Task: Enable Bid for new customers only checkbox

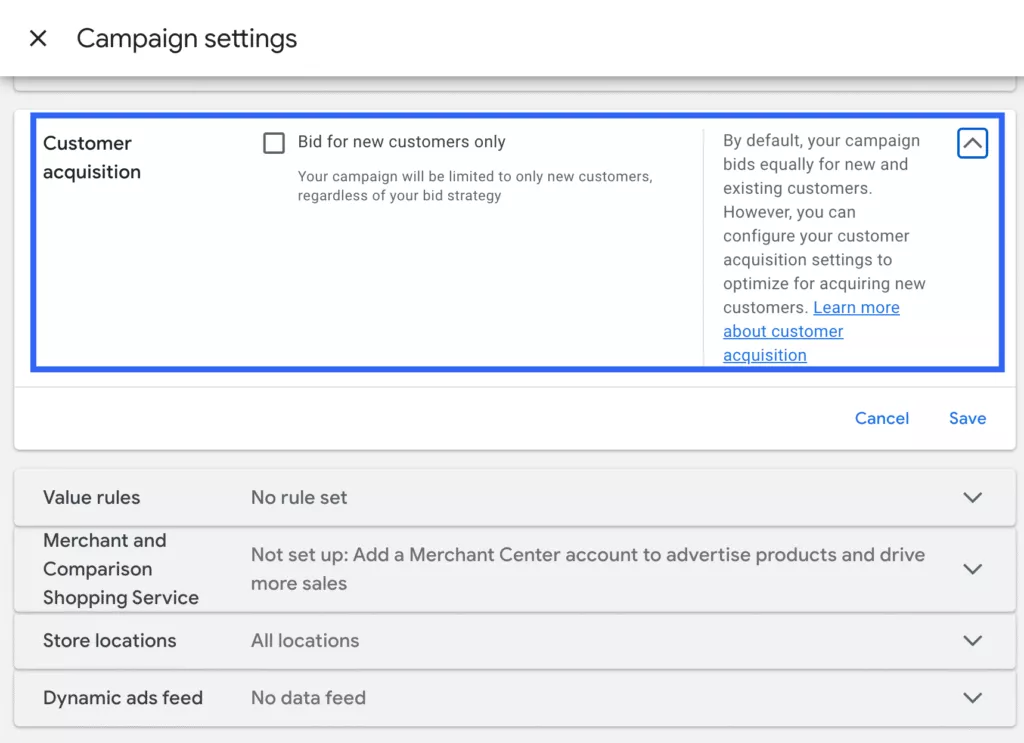Action: (x=274, y=142)
